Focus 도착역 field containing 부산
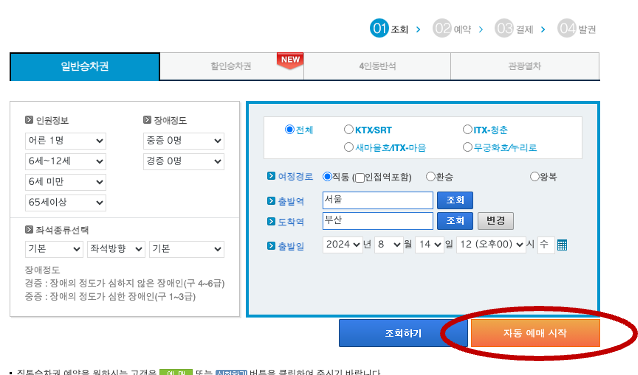Screen dimensions: 638x375 pyautogui.click(x=378, y=221)
